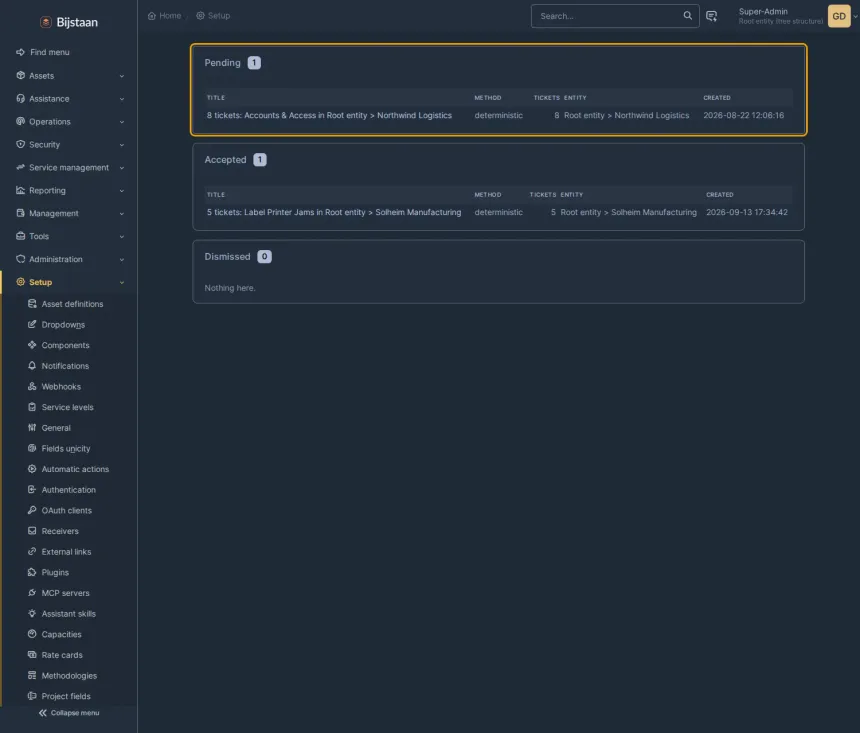Open Fields unicity setup page
The image size is (860, 733).
[66, 448]
